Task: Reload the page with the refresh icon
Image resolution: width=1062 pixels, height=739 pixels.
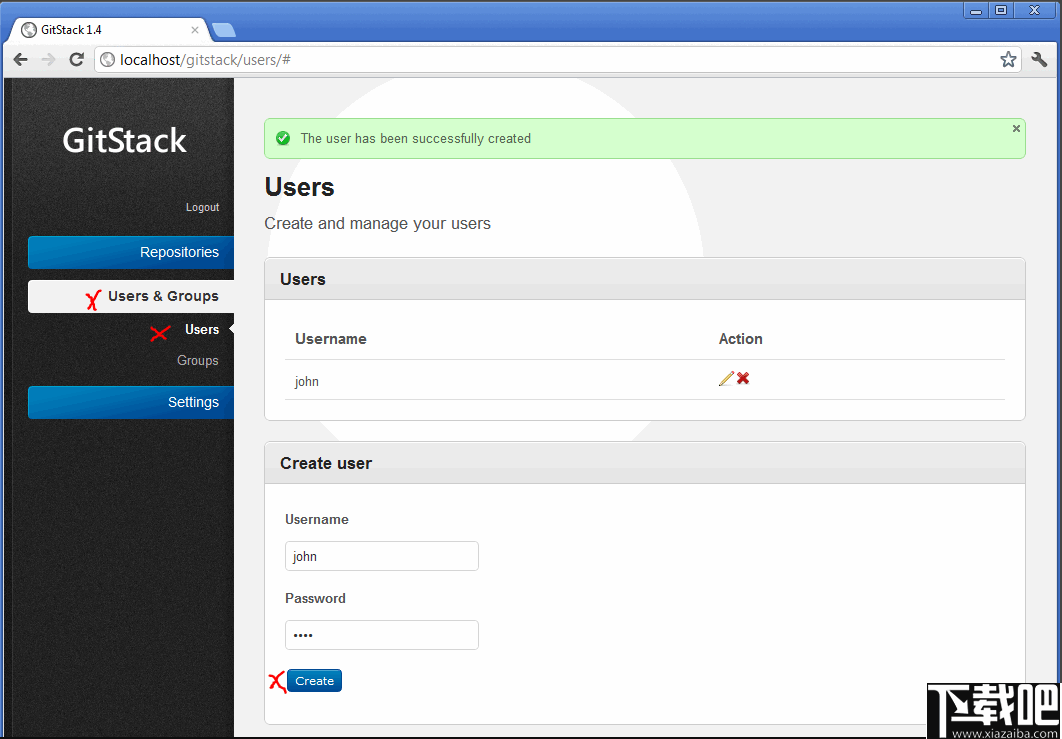Action: tap(76, 59)
